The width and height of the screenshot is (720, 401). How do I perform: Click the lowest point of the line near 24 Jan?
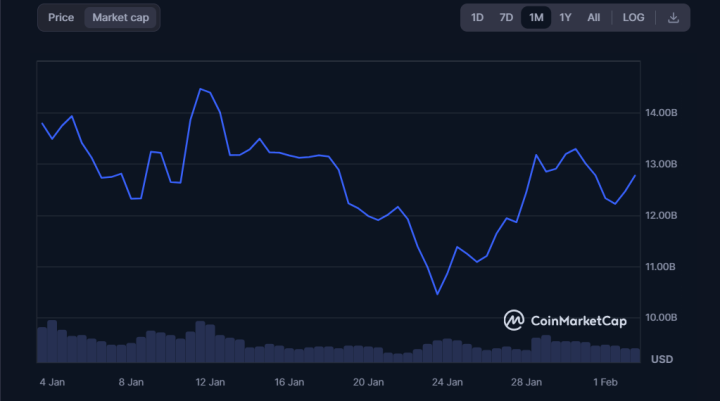[x=437, y=294]
